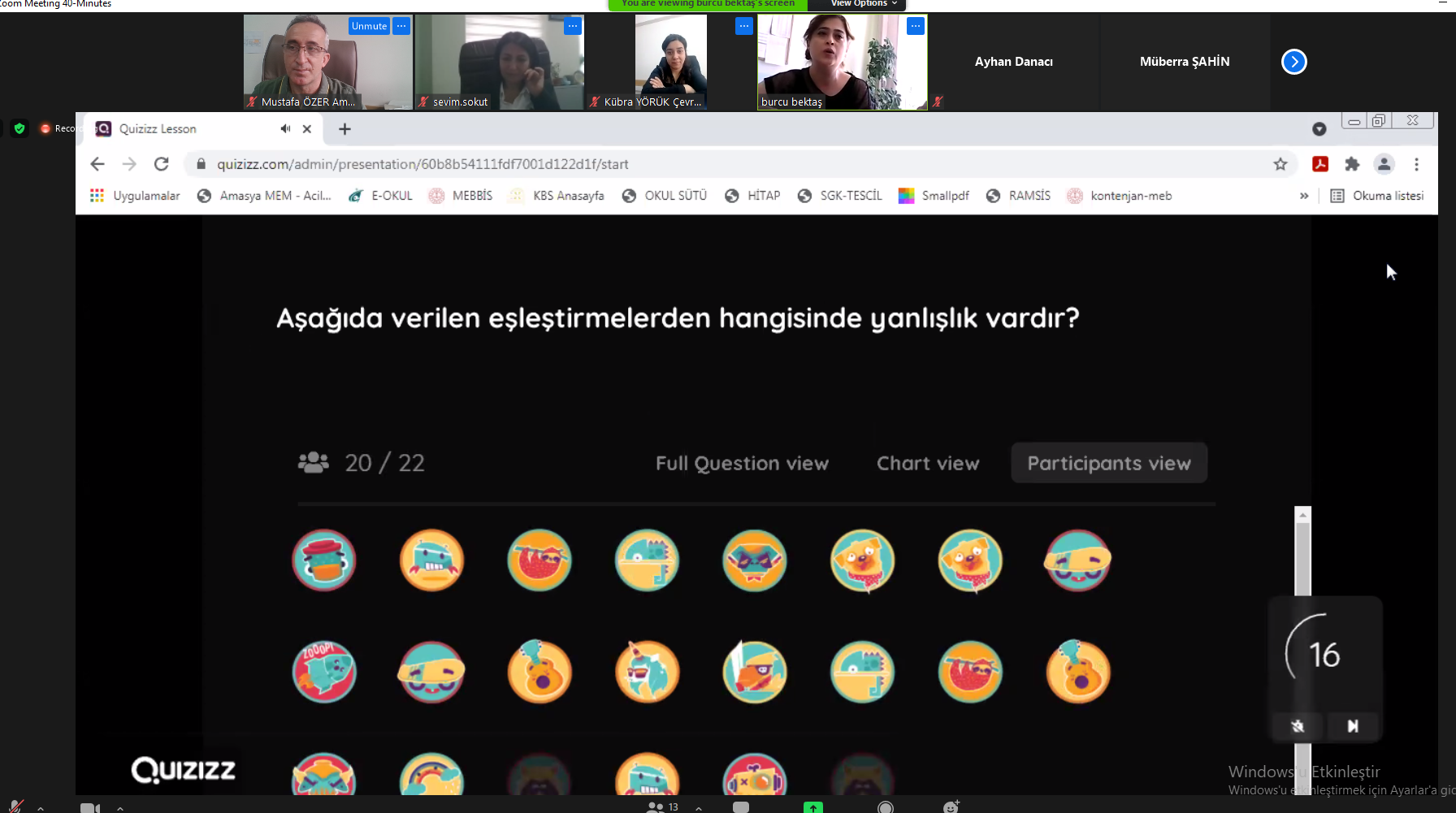This screenshot has height=813, width=1456.
Task: Skip to next question in Quizizz
Action: (x=1353, y=726)
